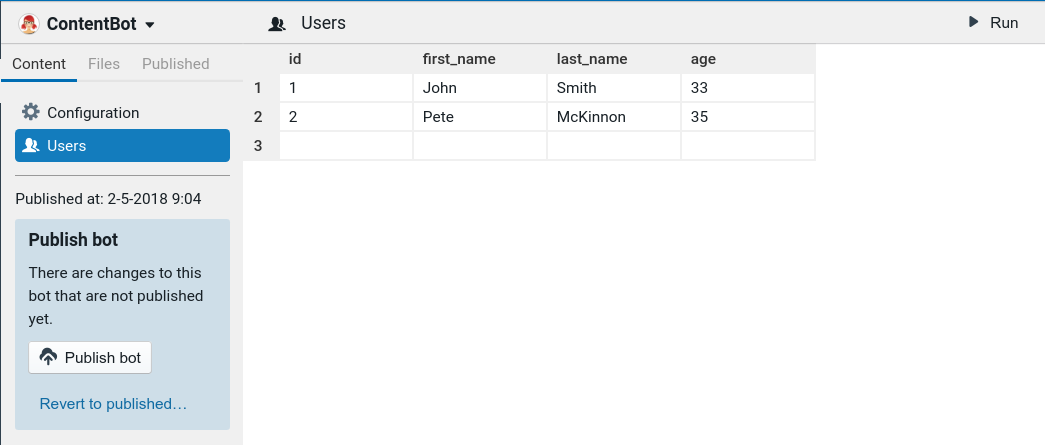Click the Users icon in sidebar
The image size is (1045, 445).
coord(31,146)
